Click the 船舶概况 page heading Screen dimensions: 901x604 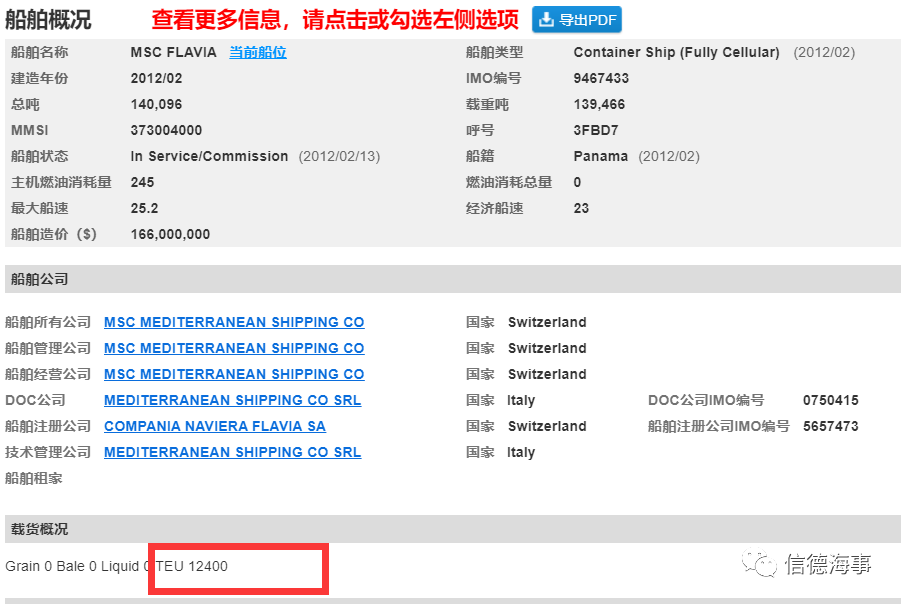[48, 20]
